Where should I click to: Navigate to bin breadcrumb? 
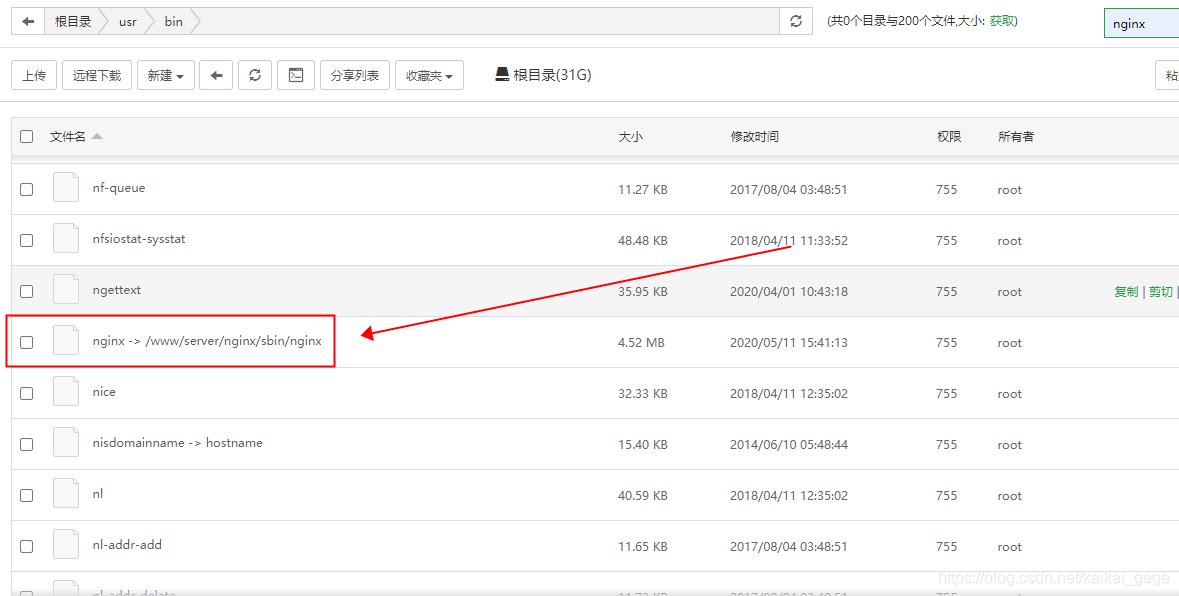click(x=174, y=22)
